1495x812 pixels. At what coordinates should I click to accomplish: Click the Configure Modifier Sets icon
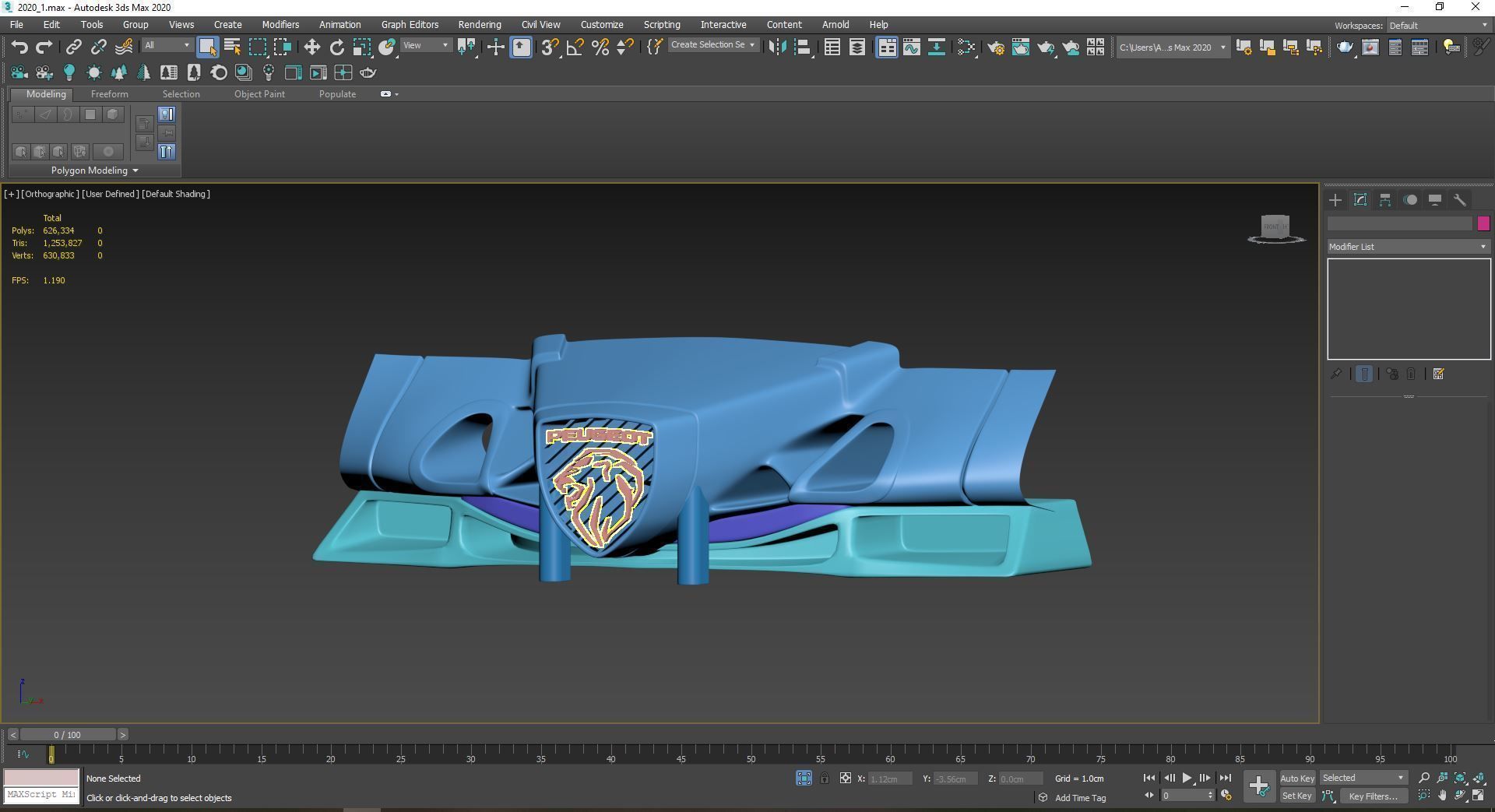click(x=1438, y=374)
